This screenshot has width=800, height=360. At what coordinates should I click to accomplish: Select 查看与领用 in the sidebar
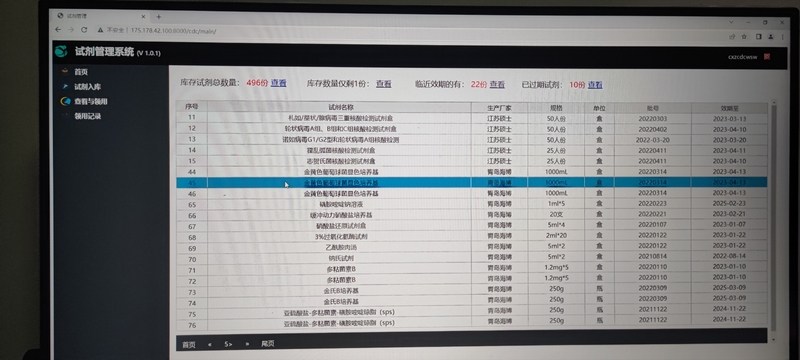point(90,101)
